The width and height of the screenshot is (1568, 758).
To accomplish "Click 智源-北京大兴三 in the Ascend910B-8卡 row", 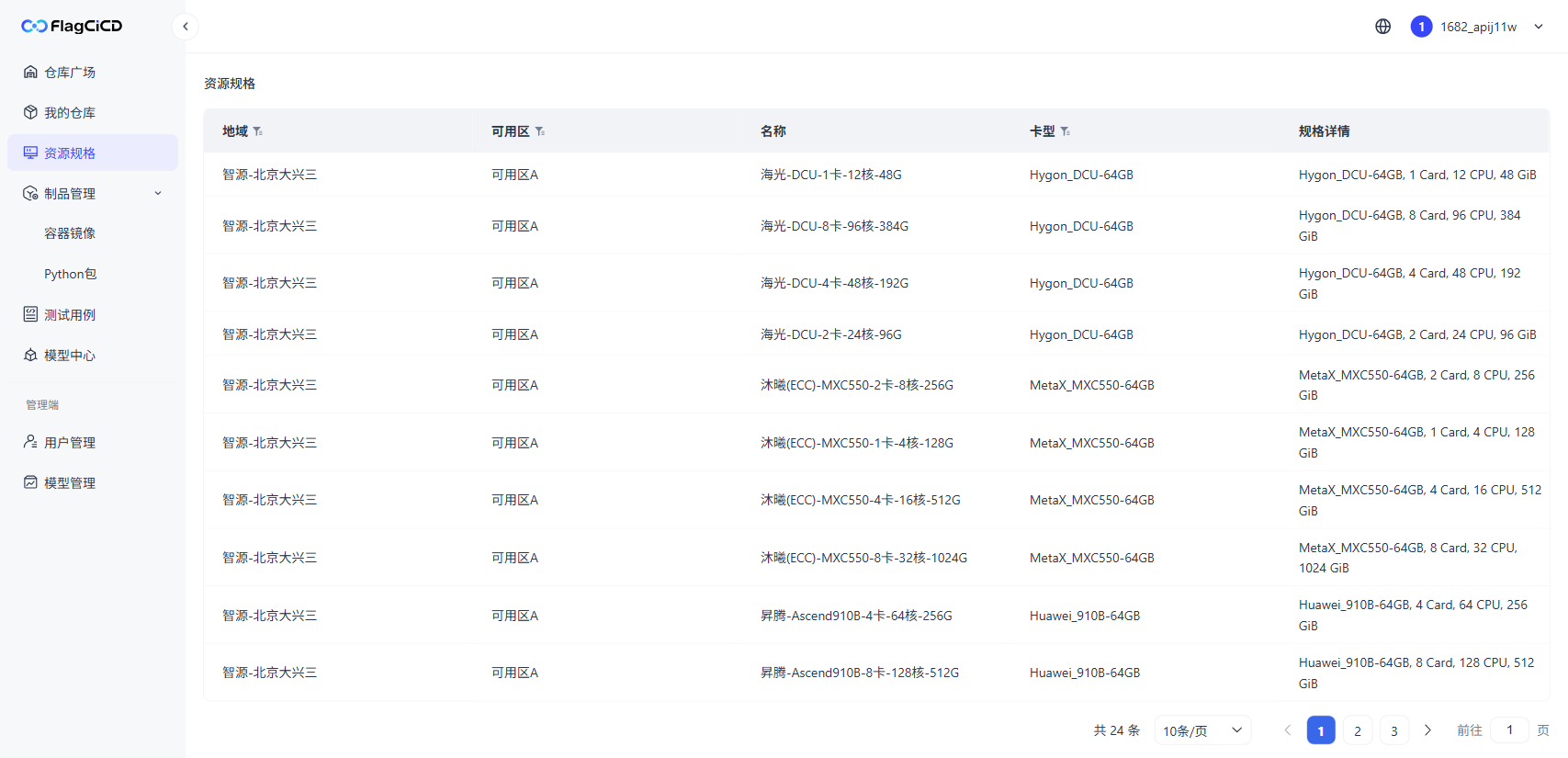I will (x=269, y=673).
